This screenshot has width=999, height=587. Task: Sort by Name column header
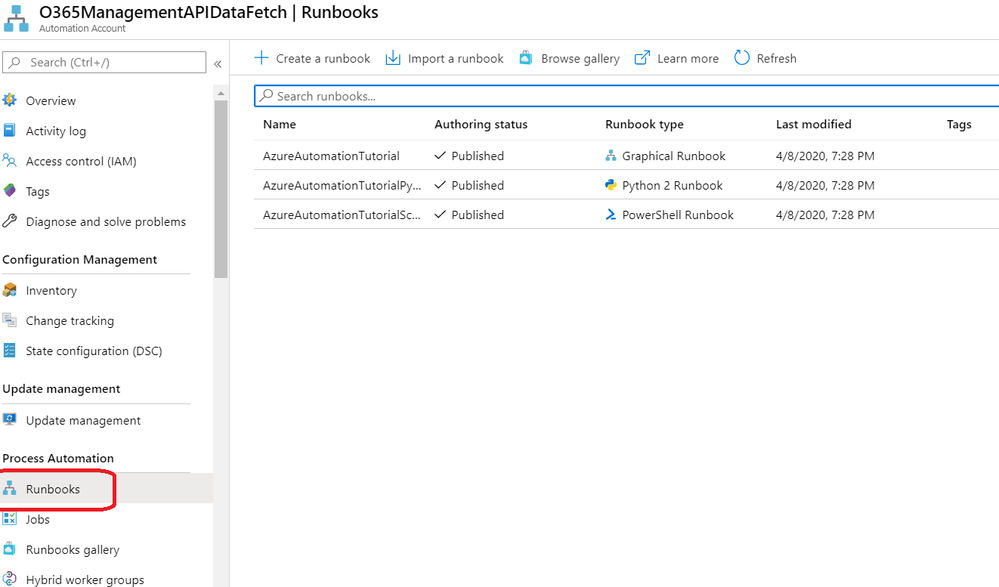(x=279, y=124)
